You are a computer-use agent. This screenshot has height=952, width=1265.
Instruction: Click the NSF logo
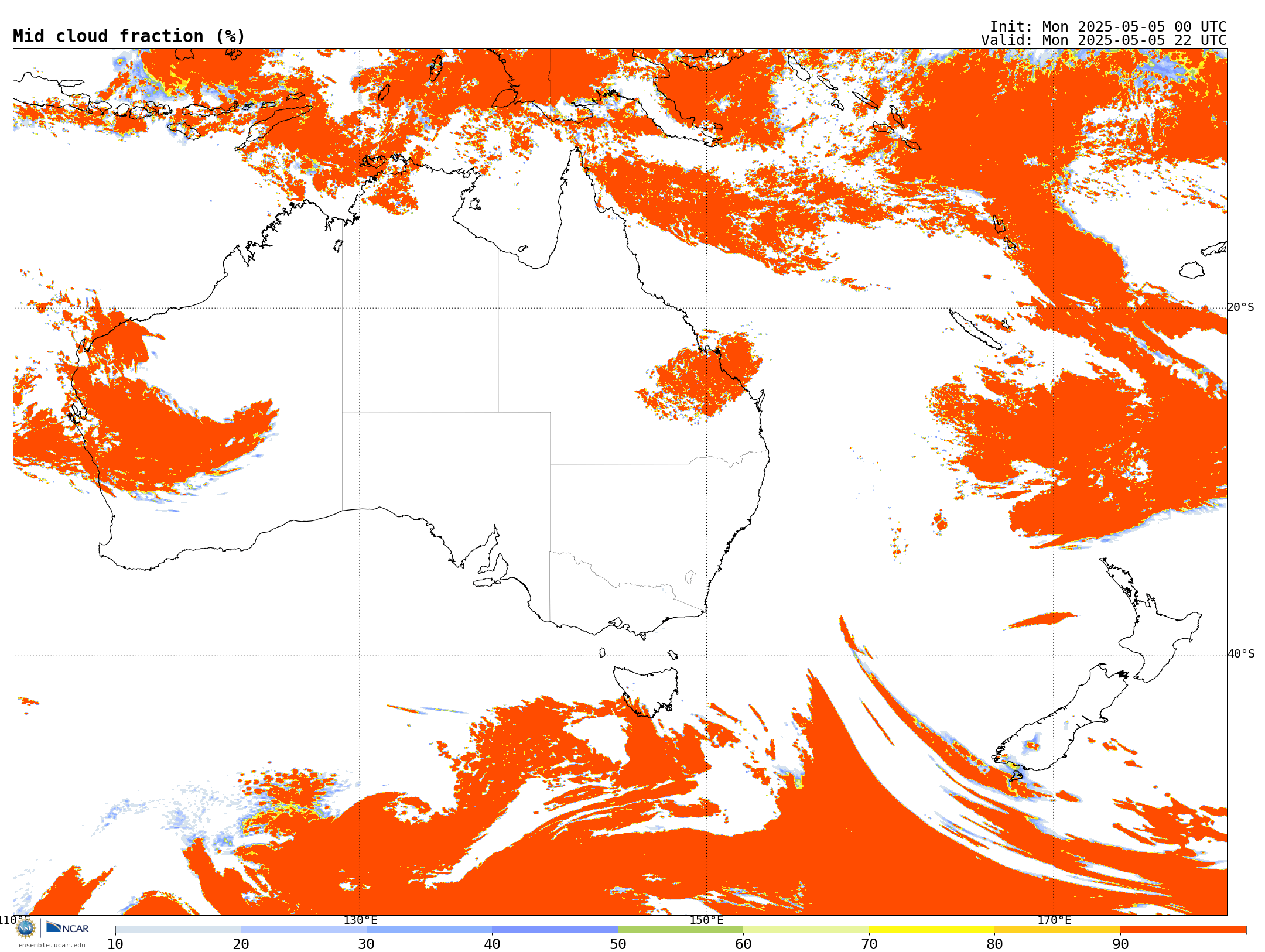pyautogui.click(x=26, y=928)
